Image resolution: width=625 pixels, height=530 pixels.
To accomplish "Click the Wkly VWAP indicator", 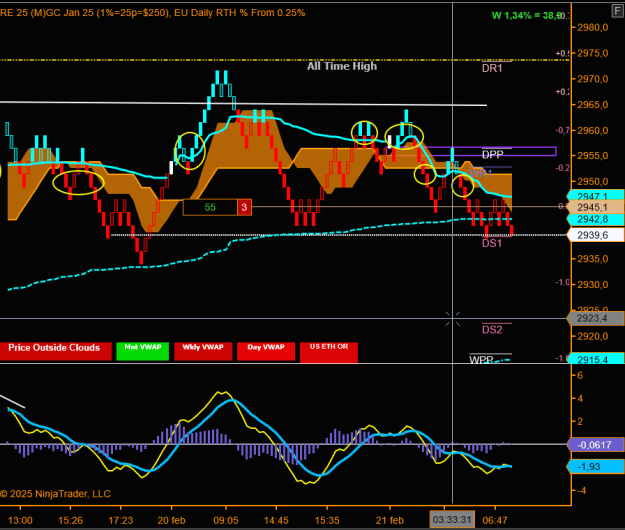I will (203, 351).
